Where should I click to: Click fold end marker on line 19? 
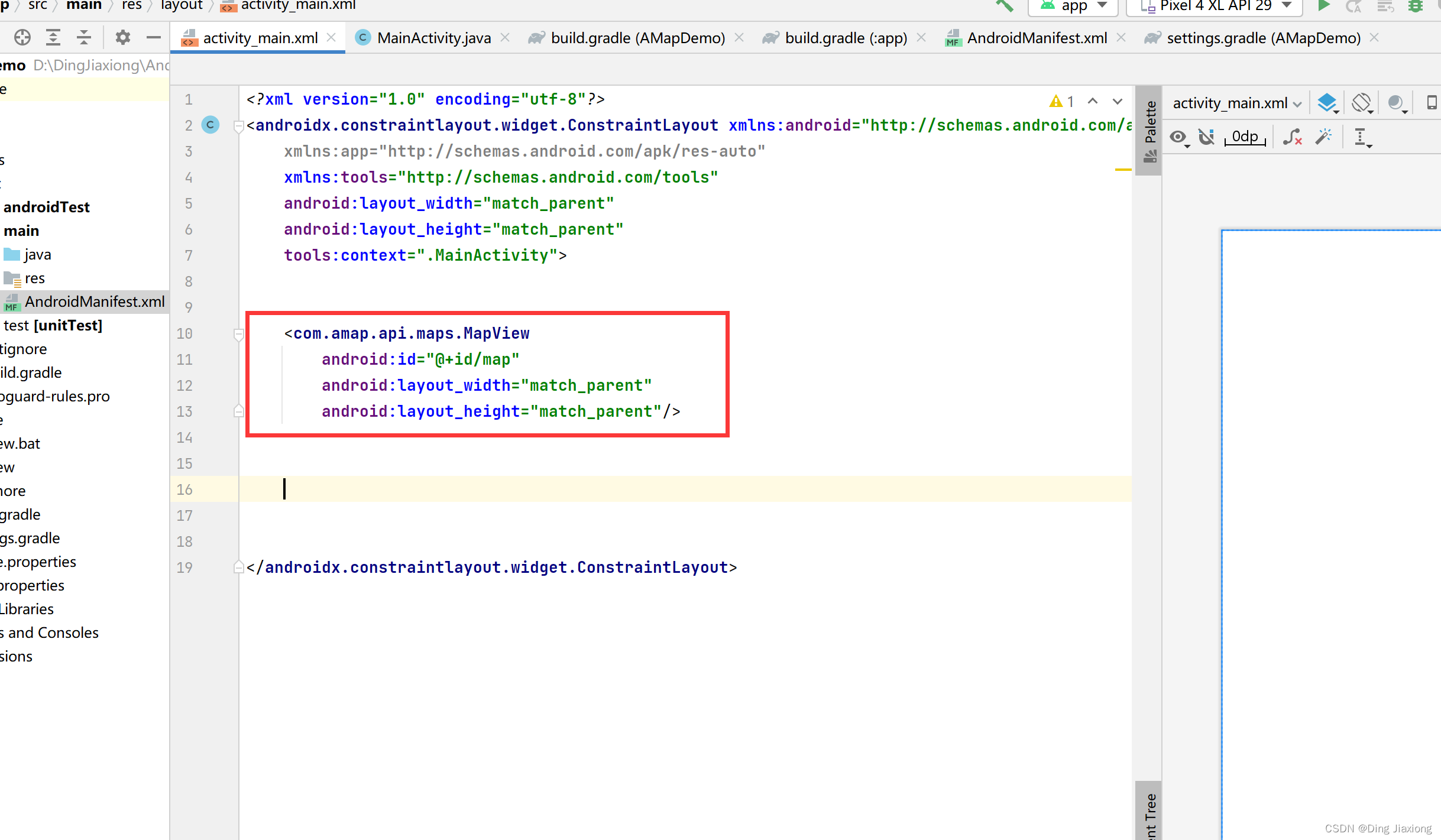pyautogui.click(x=239, y=567)
